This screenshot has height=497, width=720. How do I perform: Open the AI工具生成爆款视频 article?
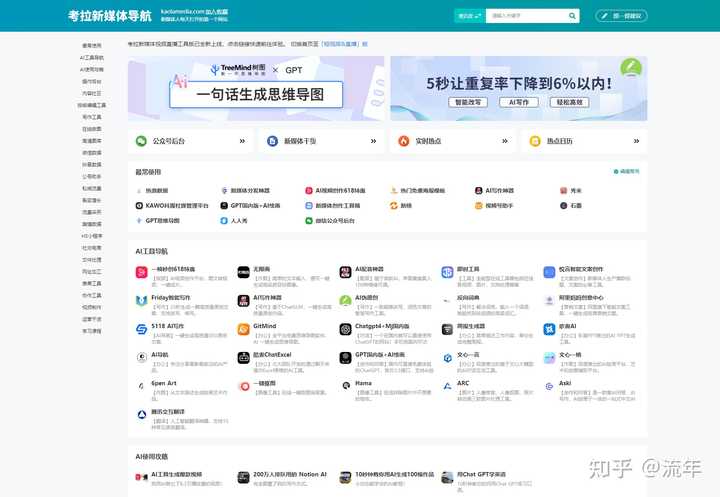[179, 478]
